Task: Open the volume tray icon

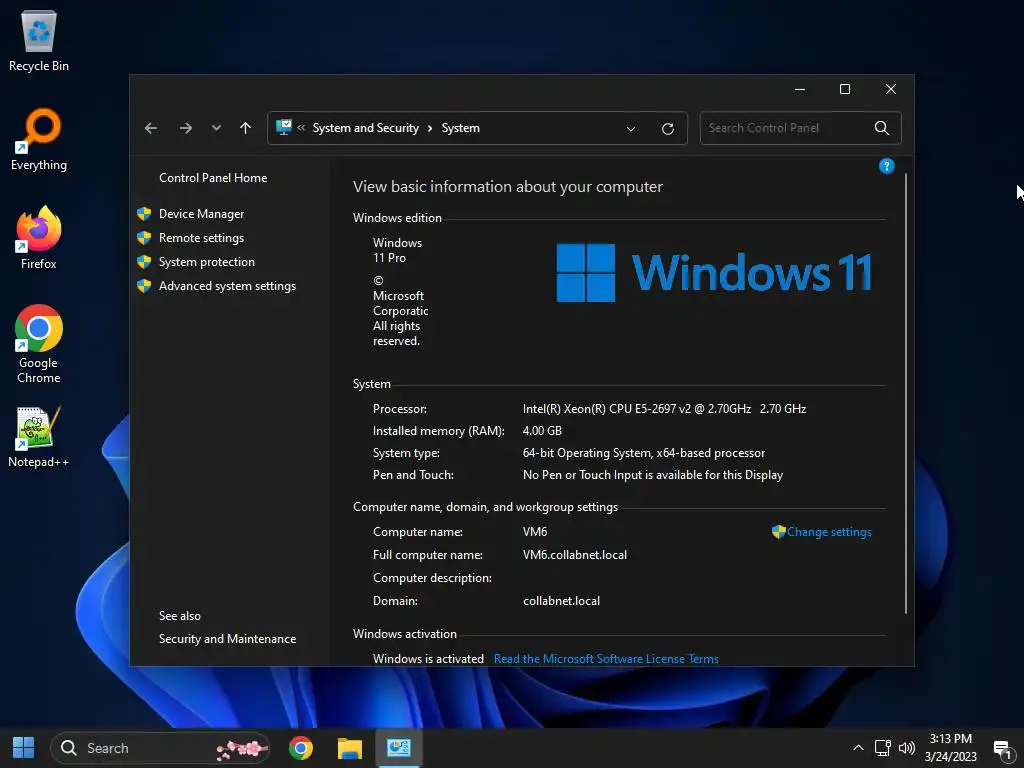Action: click(x=906, y=748)
